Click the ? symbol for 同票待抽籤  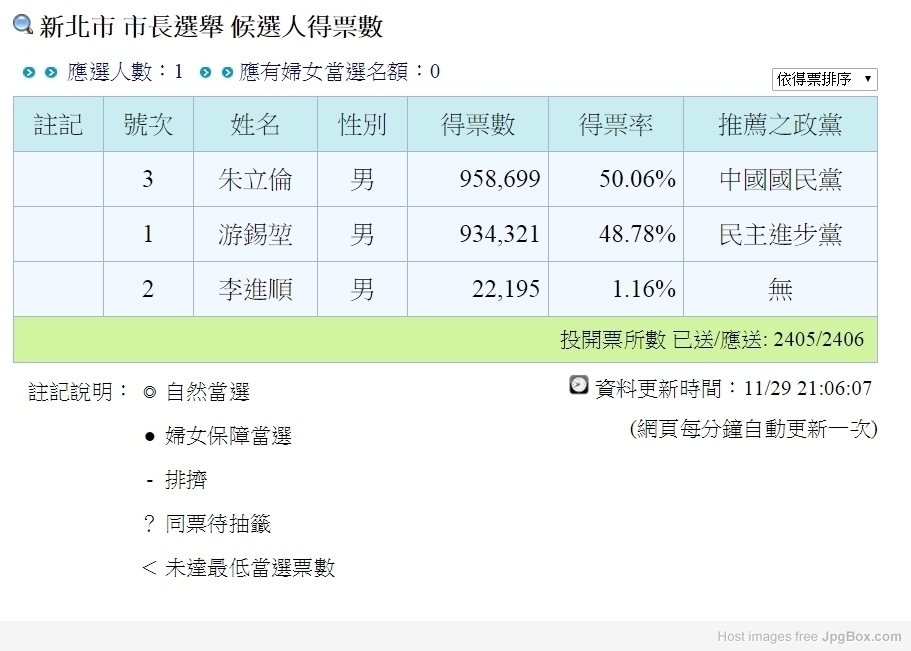(149, 524)
